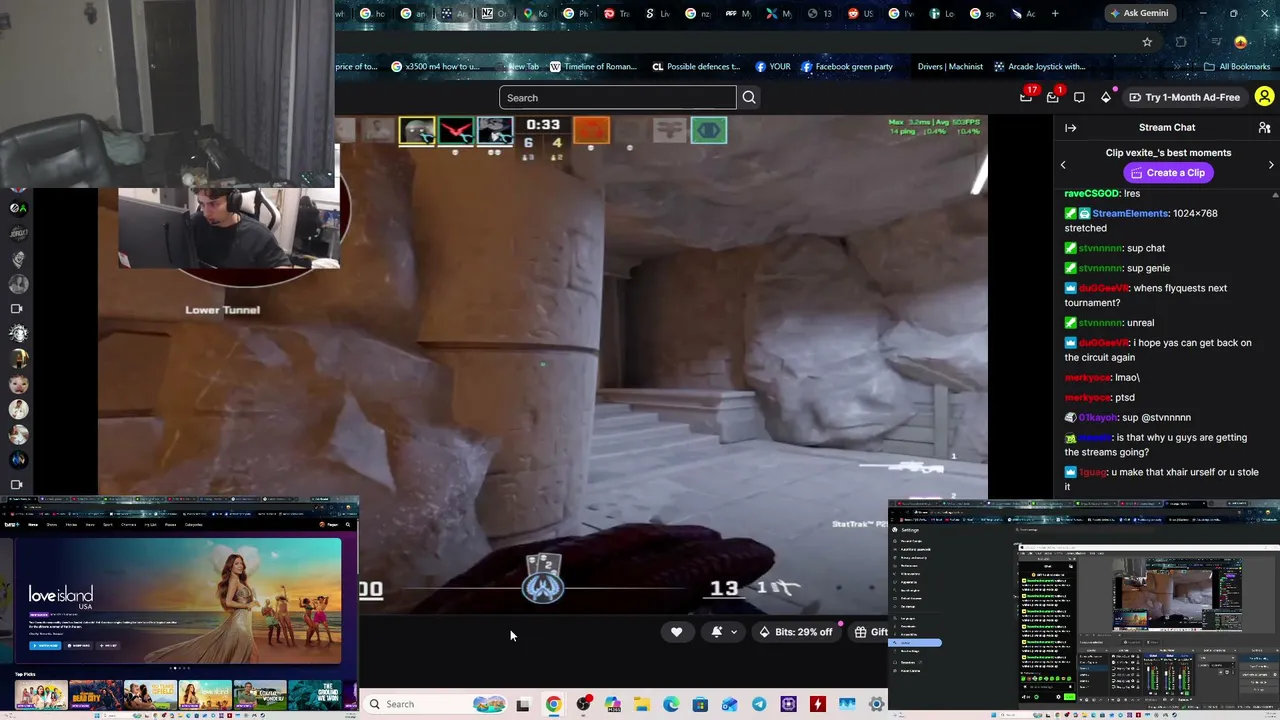Open the 'Facebook green party' bookmark
Image resolution: width=1280 pixels, height=720 pixels.
coord(846,67)
